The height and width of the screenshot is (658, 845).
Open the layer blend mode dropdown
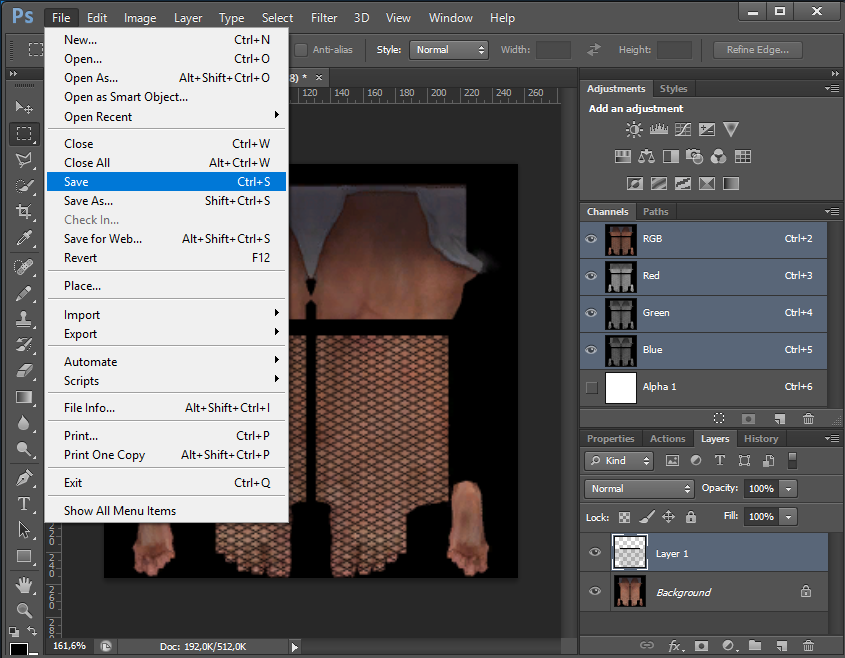tap(640, 489)
